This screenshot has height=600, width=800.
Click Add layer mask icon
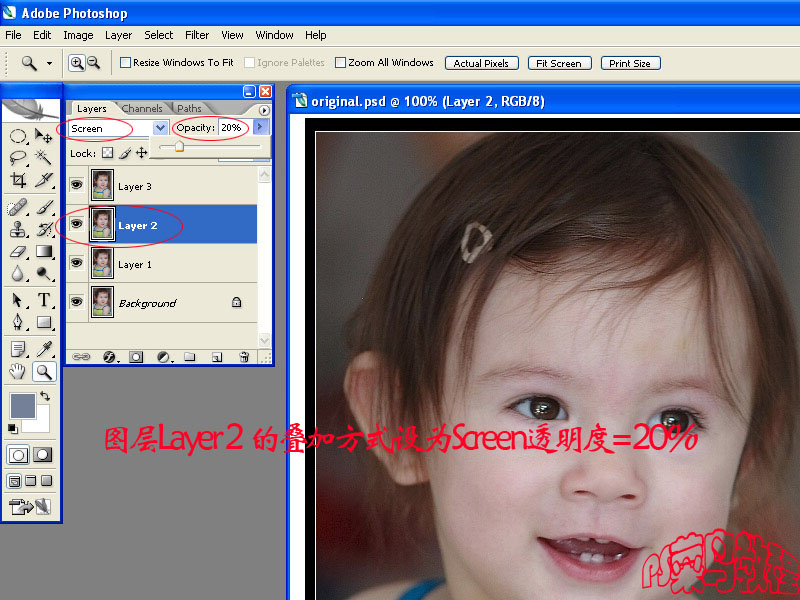[x=136, y=357]
